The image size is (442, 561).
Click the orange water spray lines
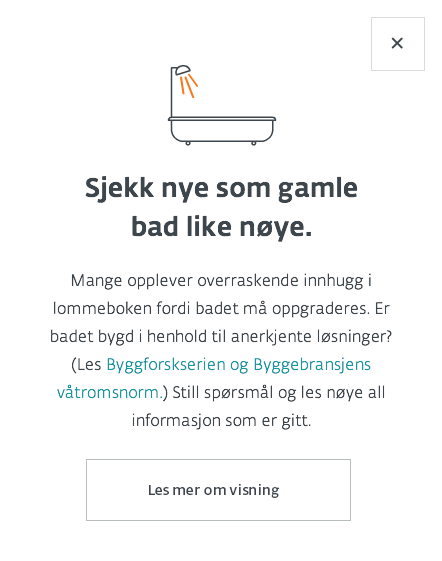pos(189,86)
